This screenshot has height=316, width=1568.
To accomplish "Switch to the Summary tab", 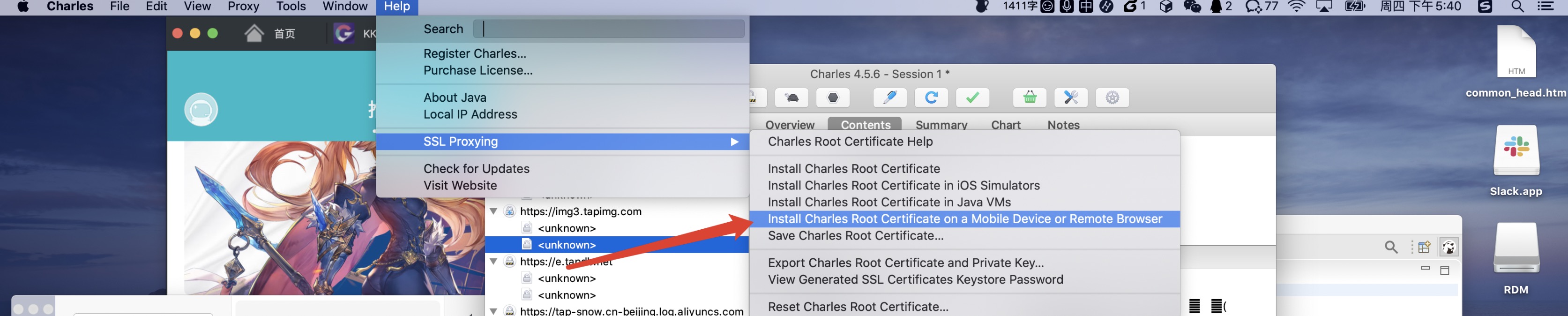I will [941, 125].
